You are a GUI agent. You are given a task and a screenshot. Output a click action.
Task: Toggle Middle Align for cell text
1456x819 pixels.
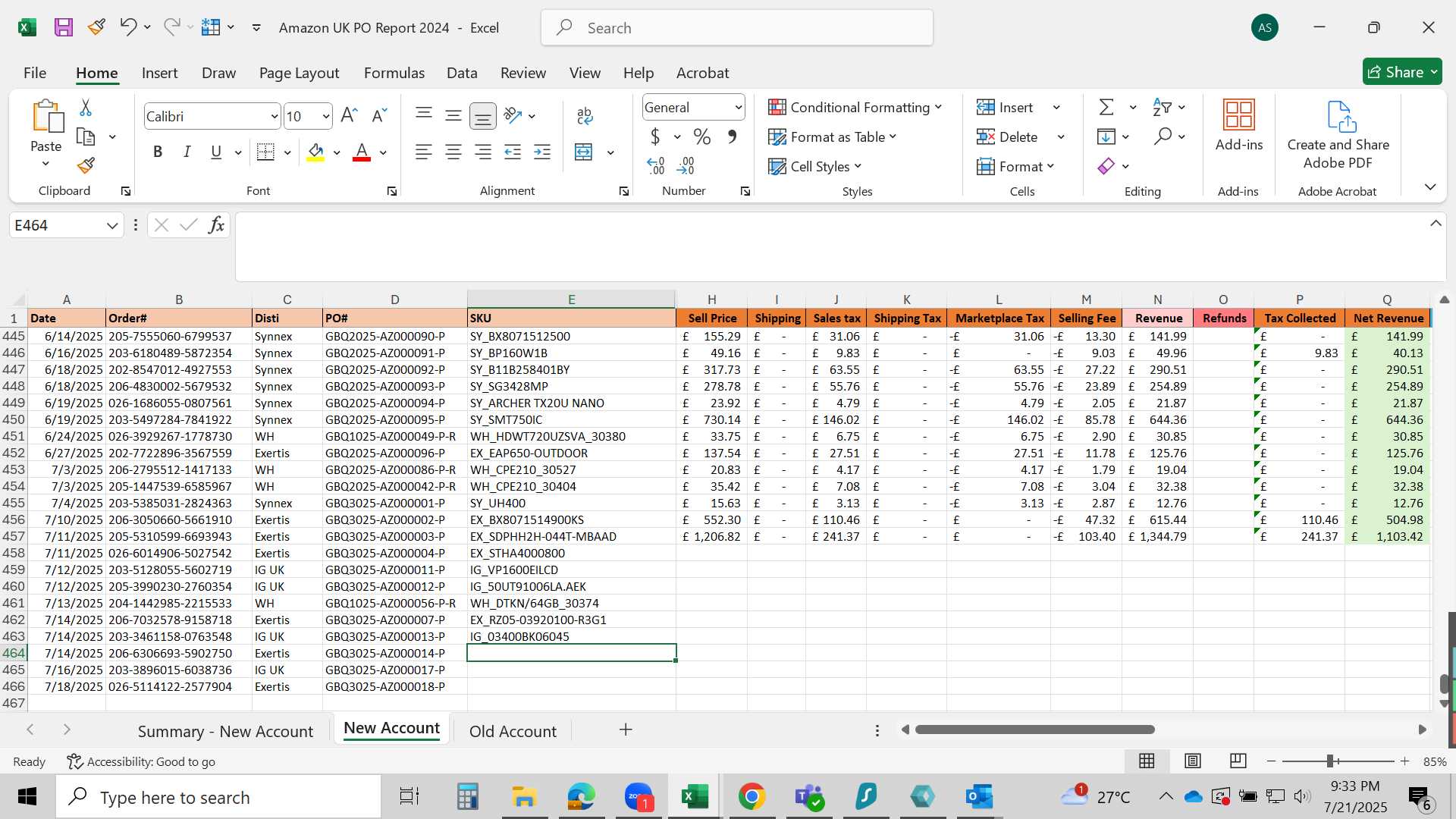tap(453, 115)
